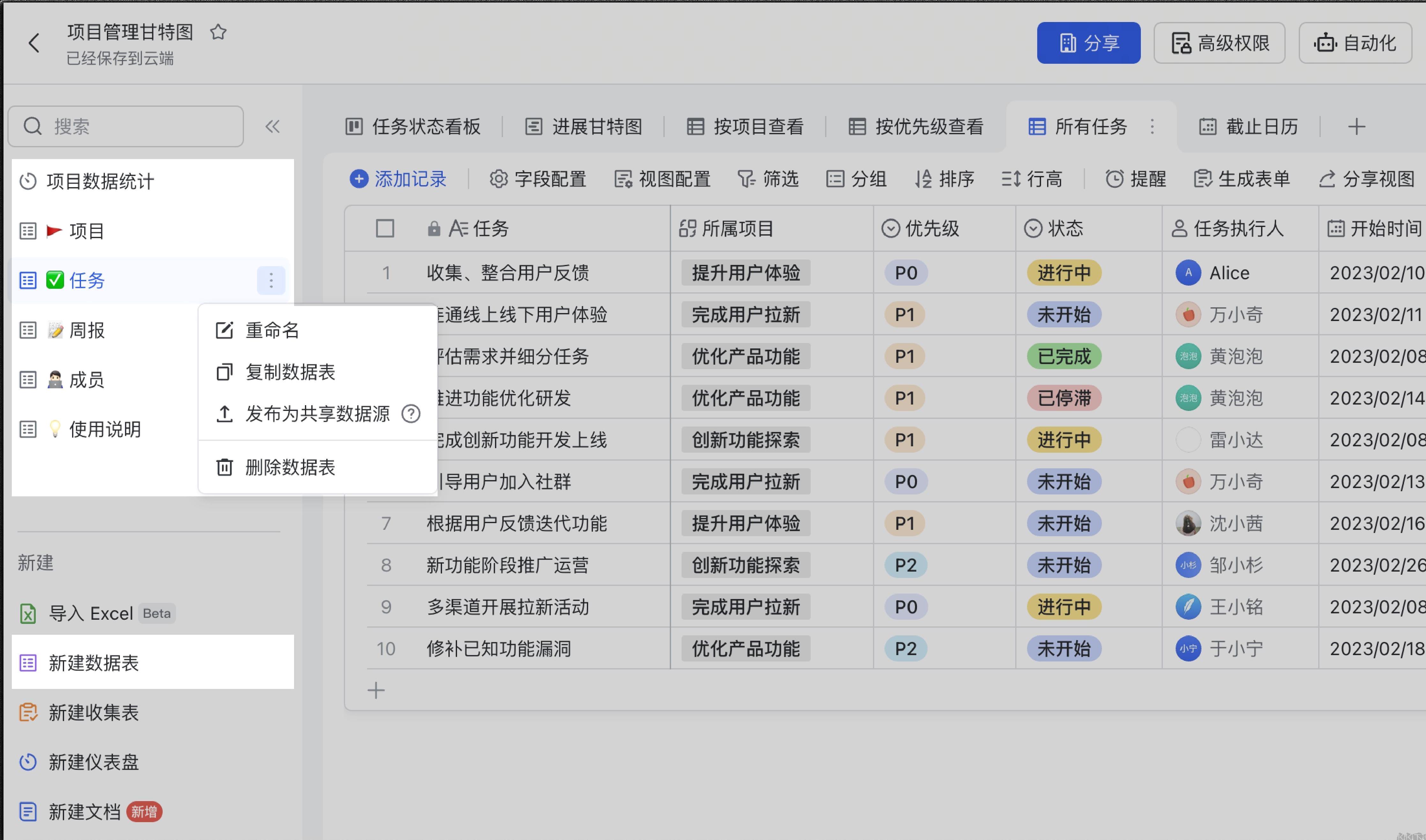Choose 删除数据表 from the context menu

point(318,467)
